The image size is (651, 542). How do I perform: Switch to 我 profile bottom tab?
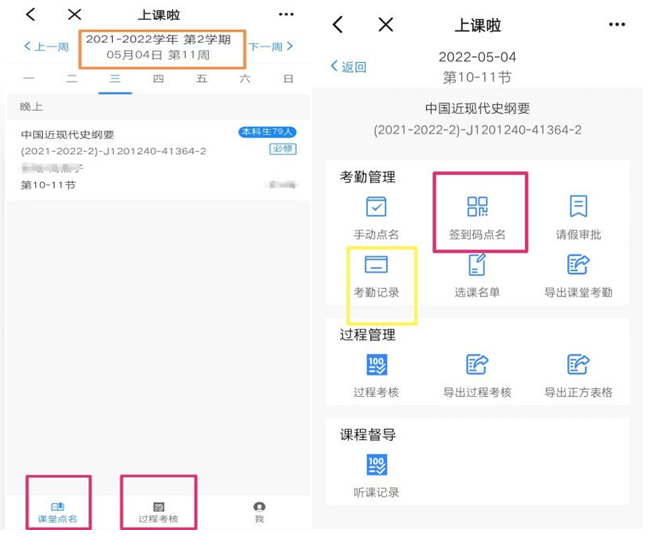259,512
